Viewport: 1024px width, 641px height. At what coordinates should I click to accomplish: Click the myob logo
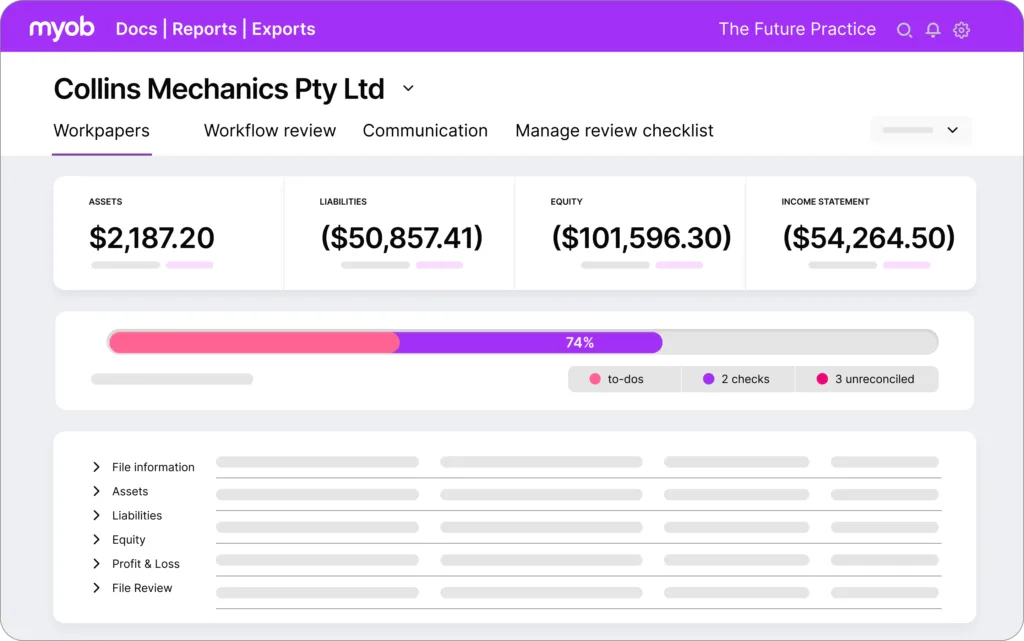coord(62,28)
